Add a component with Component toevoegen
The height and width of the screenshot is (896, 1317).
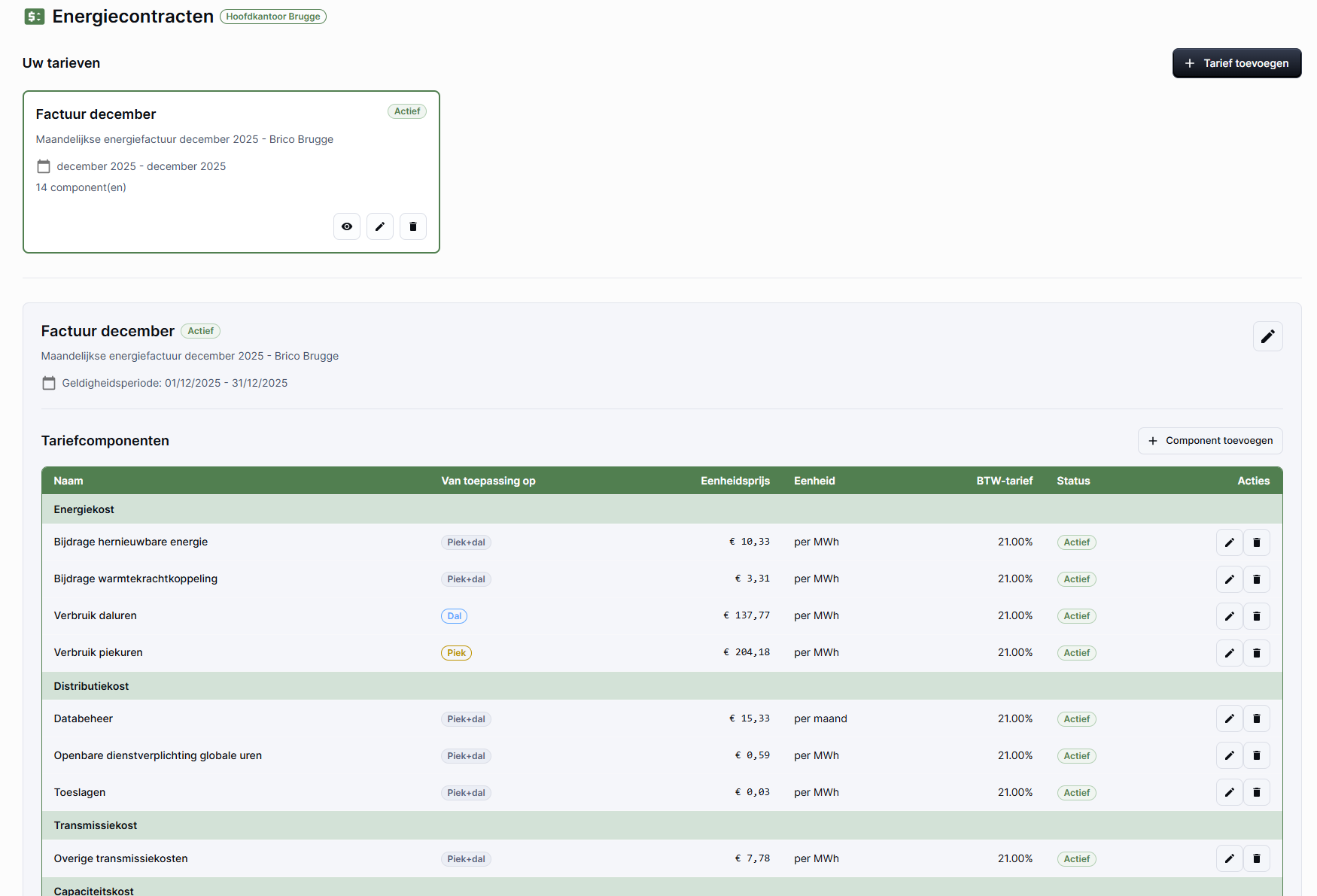pyautogui.click(x=1210, y=441)
